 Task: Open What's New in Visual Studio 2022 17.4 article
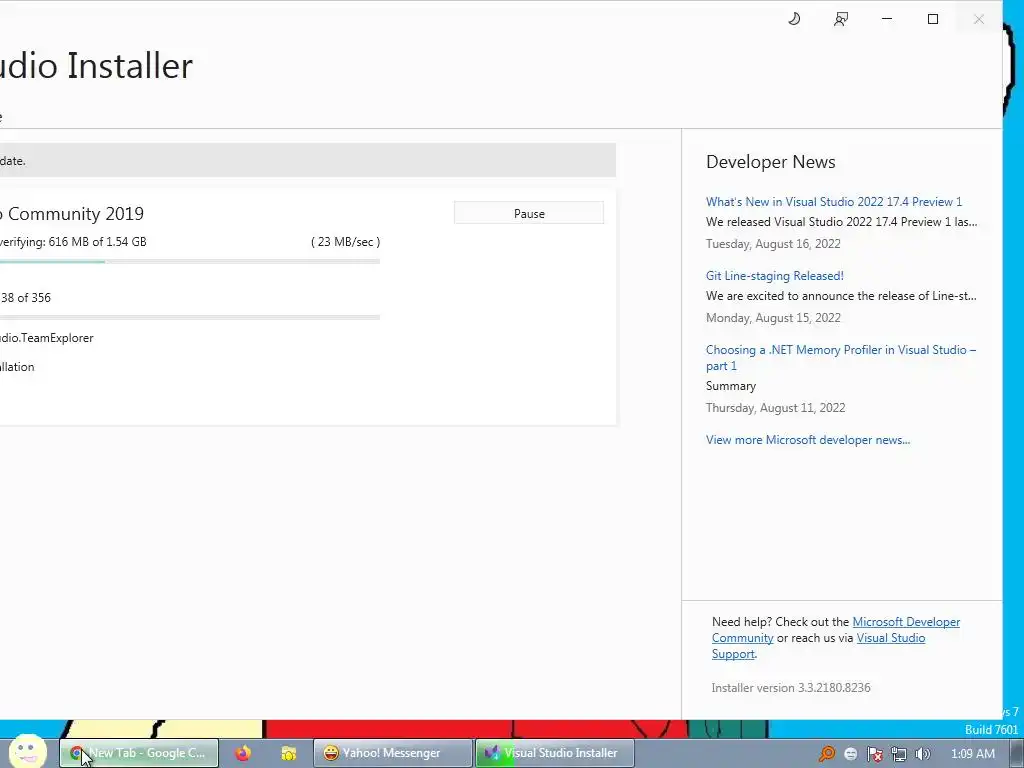[834, 201]
